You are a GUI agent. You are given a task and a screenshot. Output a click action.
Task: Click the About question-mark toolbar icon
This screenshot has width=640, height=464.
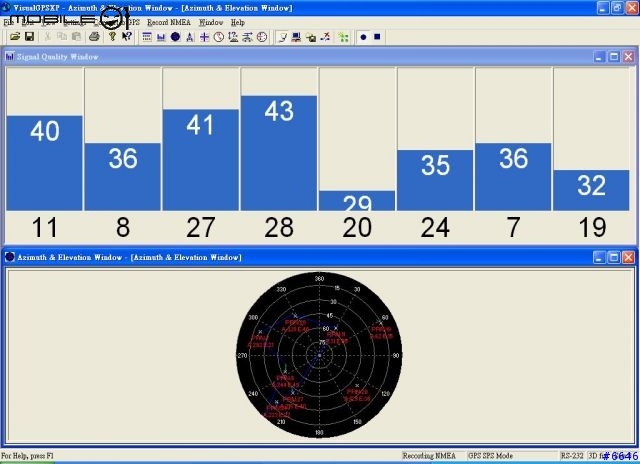pos(112,37)
